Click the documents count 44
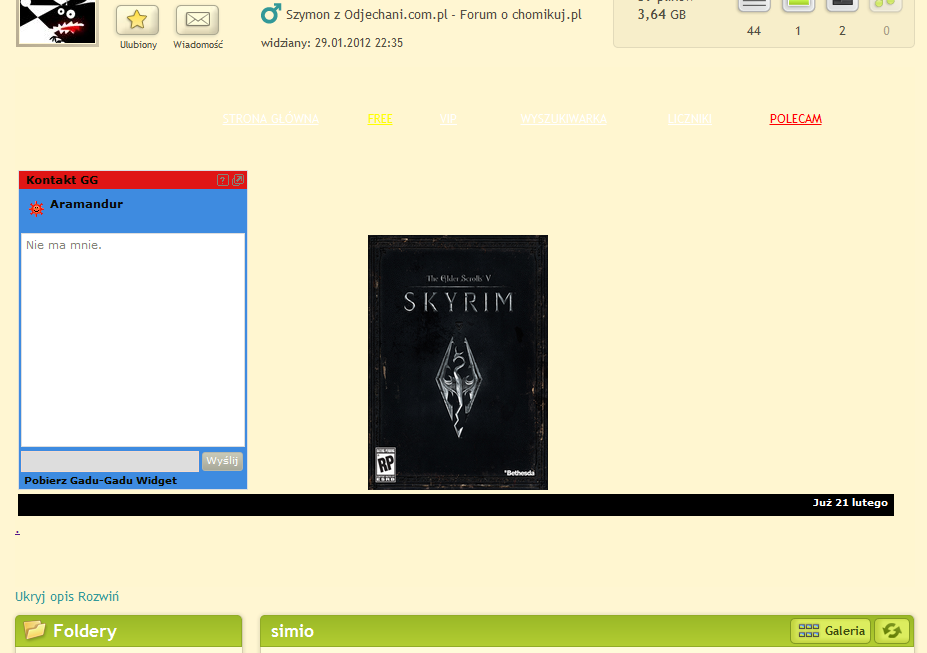 click(754, 31)
